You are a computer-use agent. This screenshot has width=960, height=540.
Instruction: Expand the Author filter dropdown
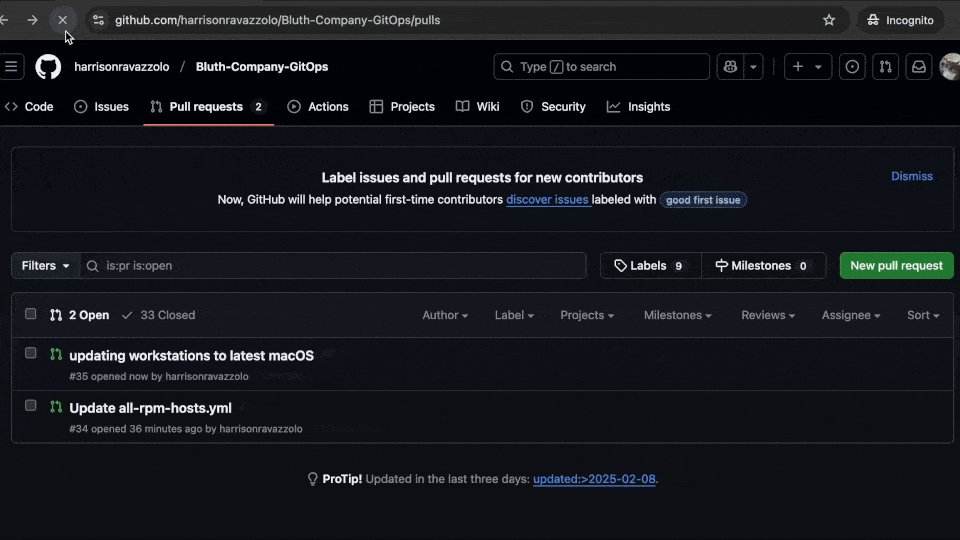[445, 315]
